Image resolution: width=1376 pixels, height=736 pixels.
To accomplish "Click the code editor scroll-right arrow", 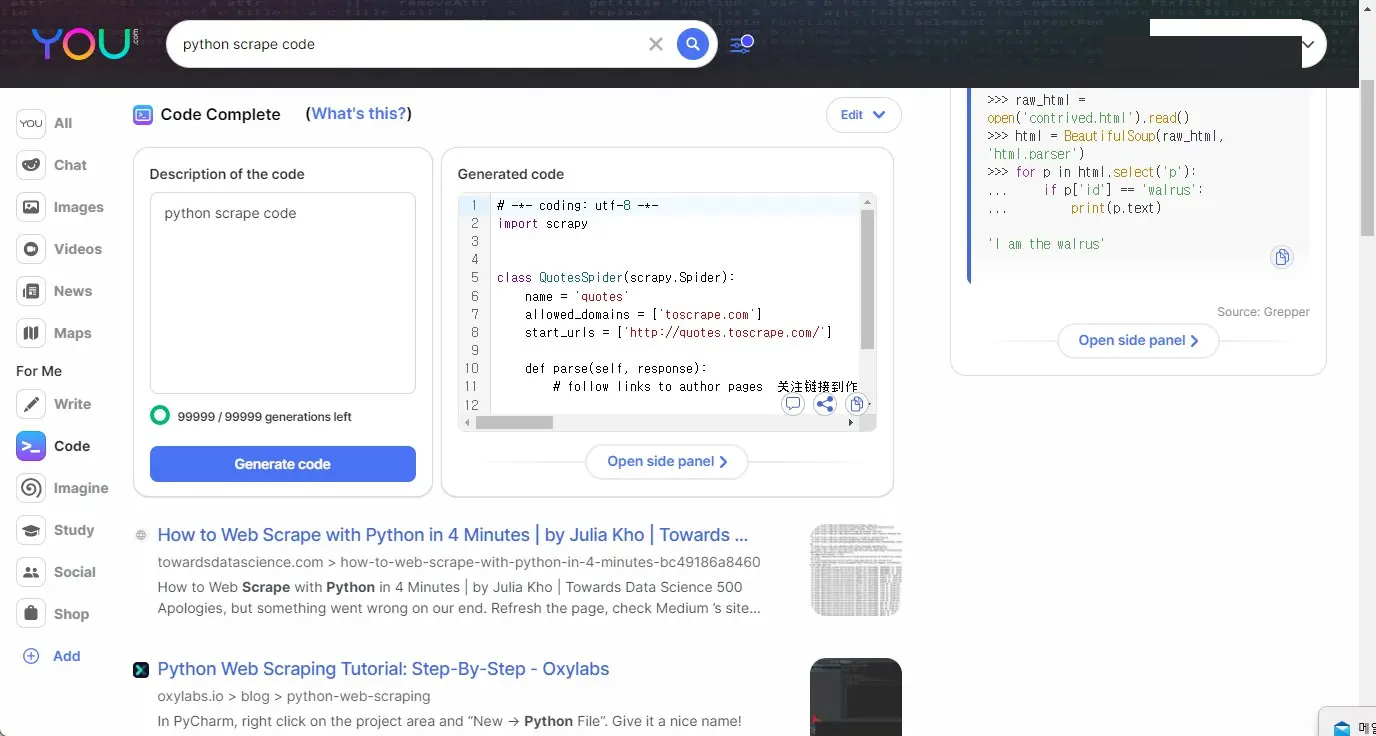I will [x=851, y=423].
